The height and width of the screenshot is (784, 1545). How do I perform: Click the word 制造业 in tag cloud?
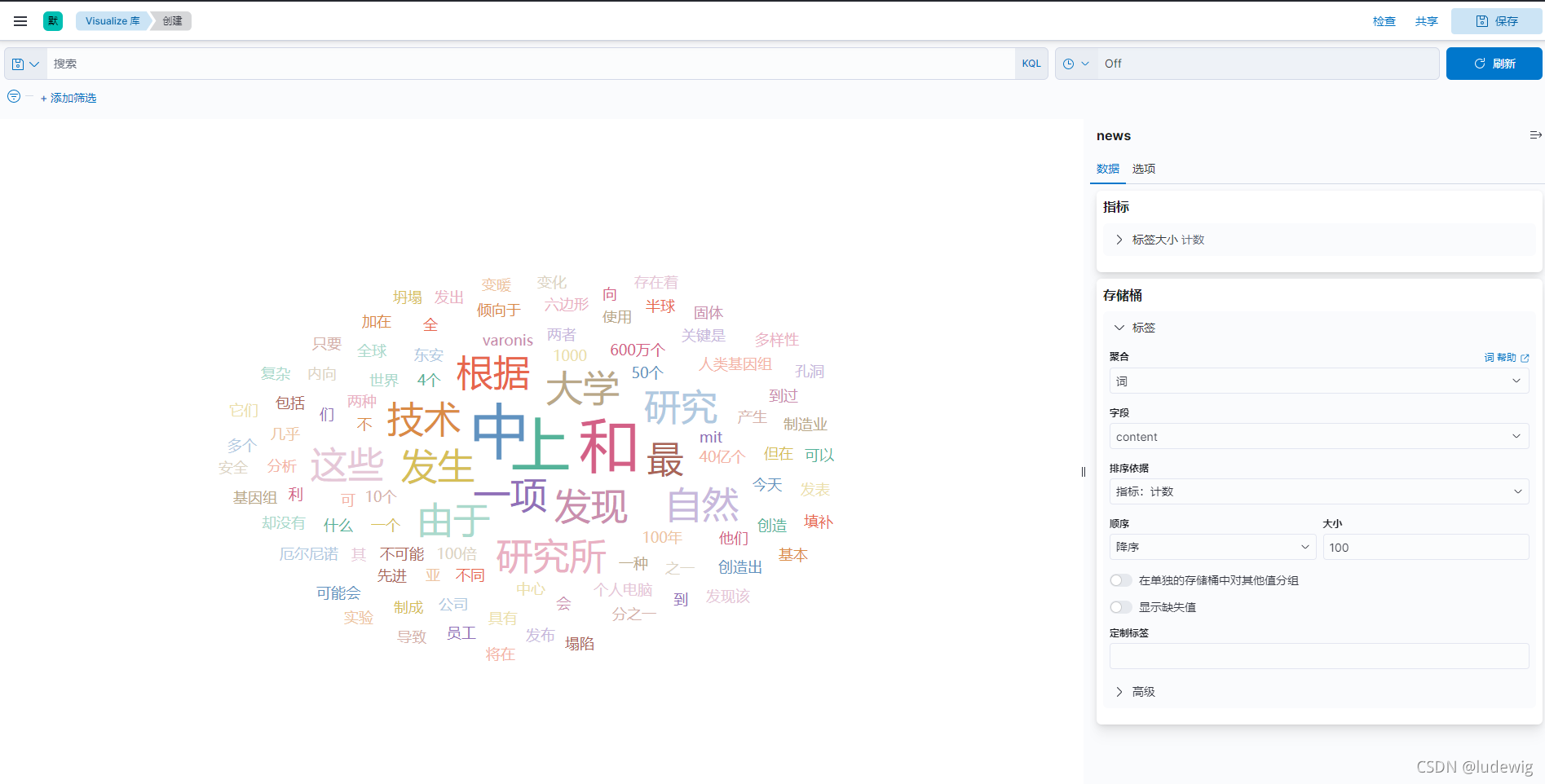(x=806, y=425)
